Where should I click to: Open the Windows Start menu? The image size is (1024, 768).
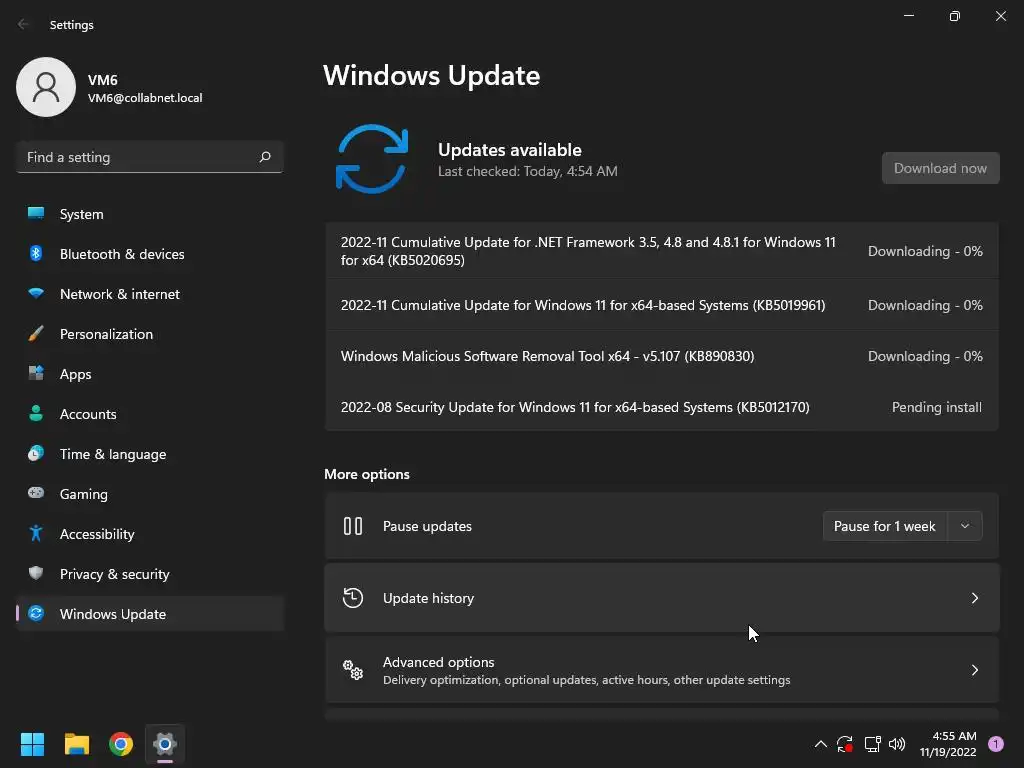tap(32, 744)
